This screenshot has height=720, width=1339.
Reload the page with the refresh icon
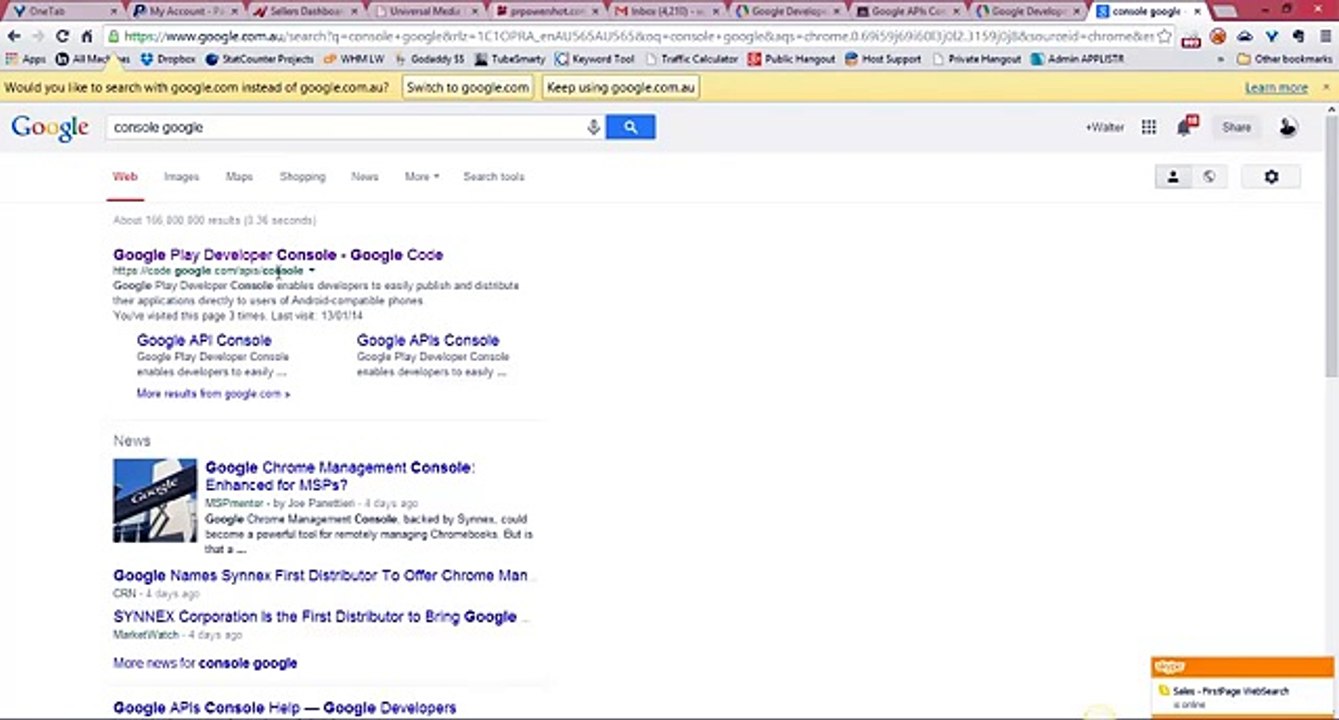[62, 36]
